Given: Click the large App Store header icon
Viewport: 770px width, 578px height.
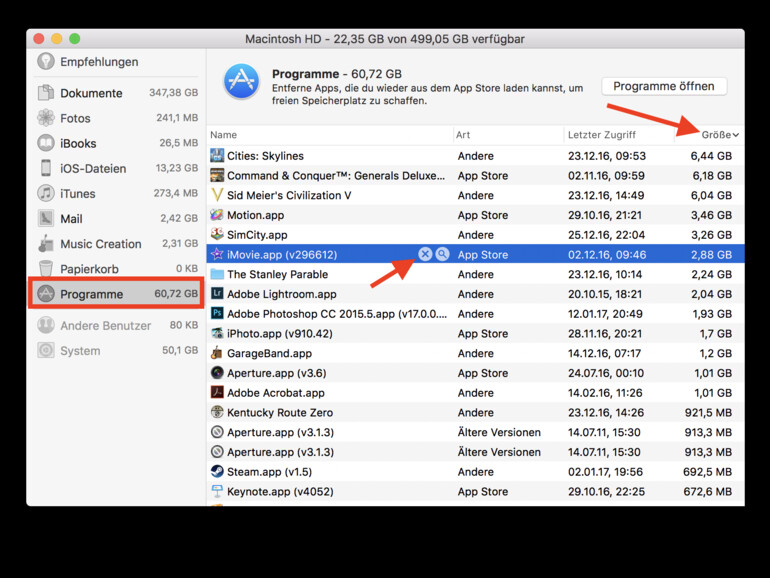Looking at the screenshot, I should click(x=241, y=82).
